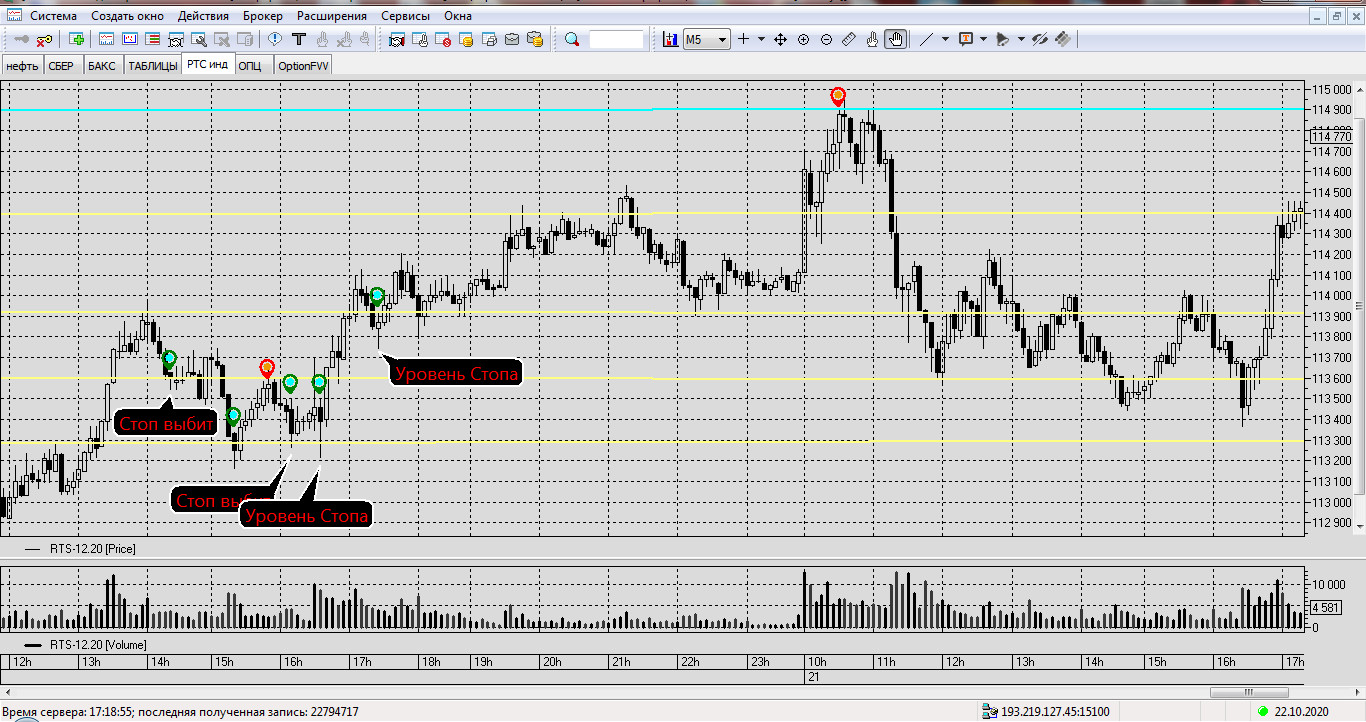1366x722 pixels.
Task: Expand the line tool dropdown arrow
Action: [x=945, y=40]
